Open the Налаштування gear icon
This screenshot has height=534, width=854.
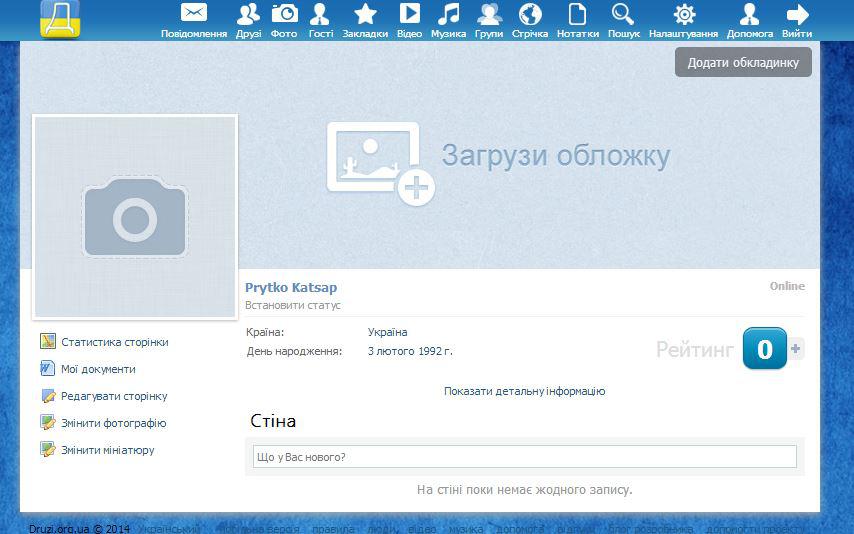click(x=684, y=14)
